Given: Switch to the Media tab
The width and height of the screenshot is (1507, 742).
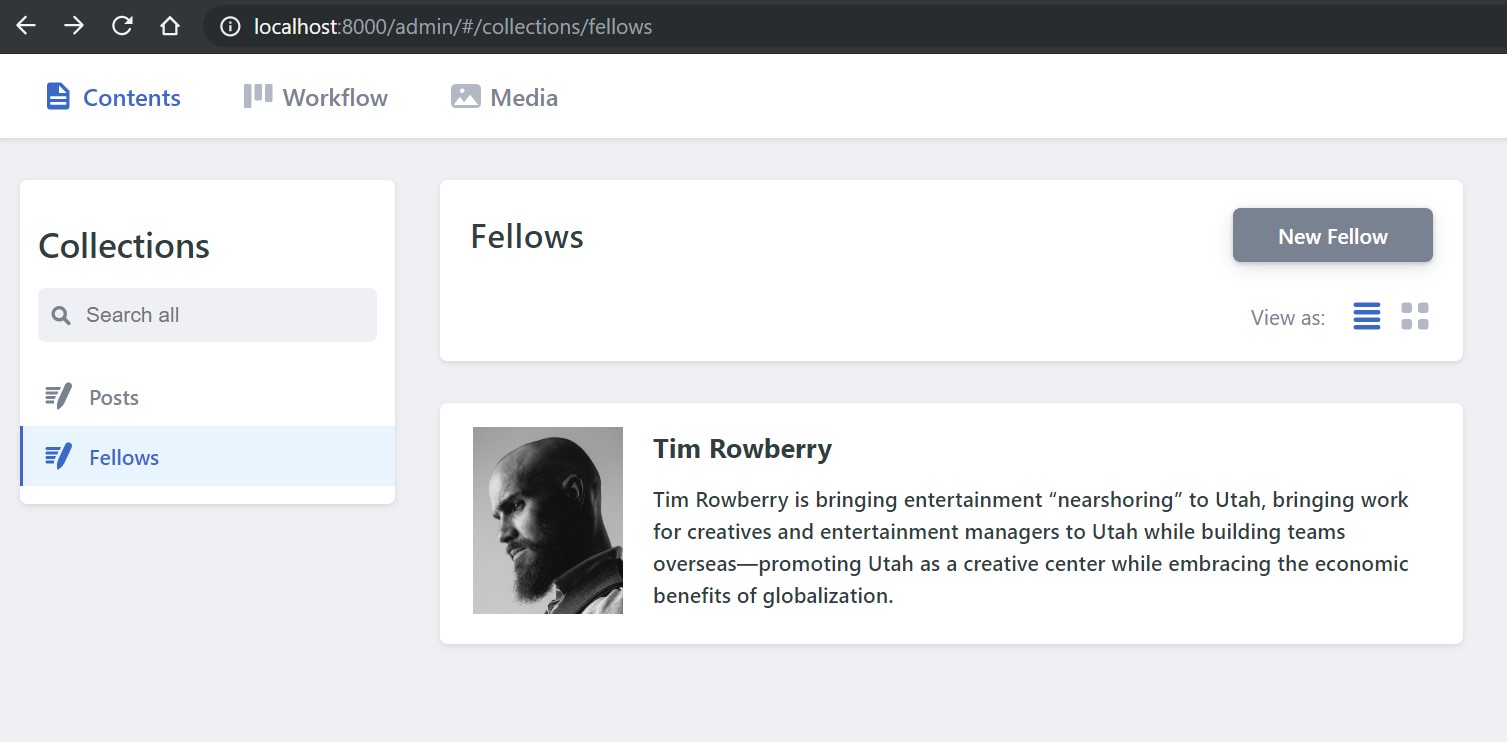Looking at the screenshot, I should coord(504,97).
